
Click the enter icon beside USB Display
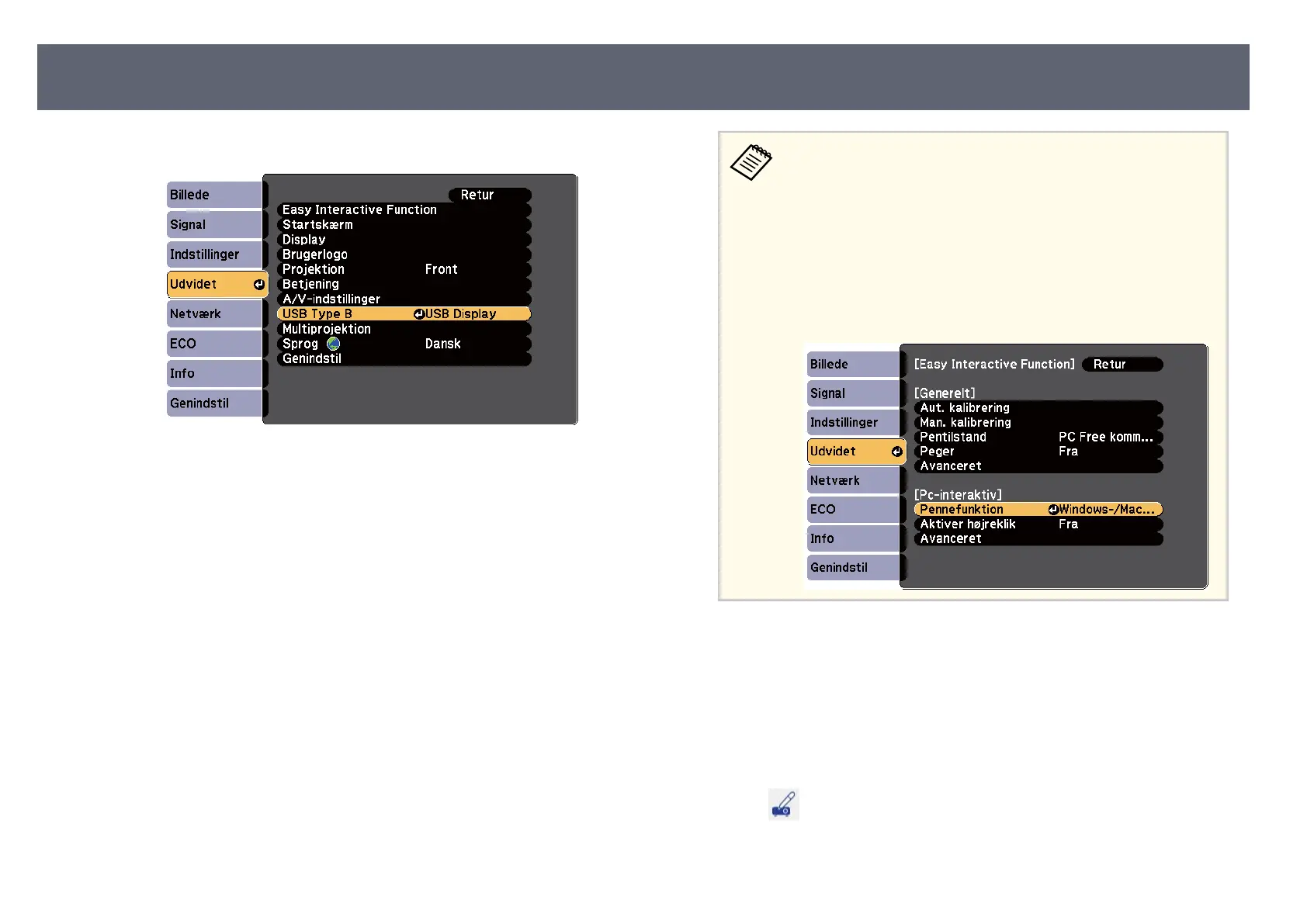[x=419, y=314]
